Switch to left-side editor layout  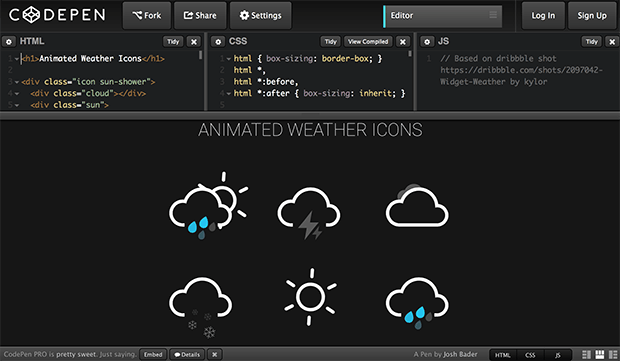(x=587, y=355)
